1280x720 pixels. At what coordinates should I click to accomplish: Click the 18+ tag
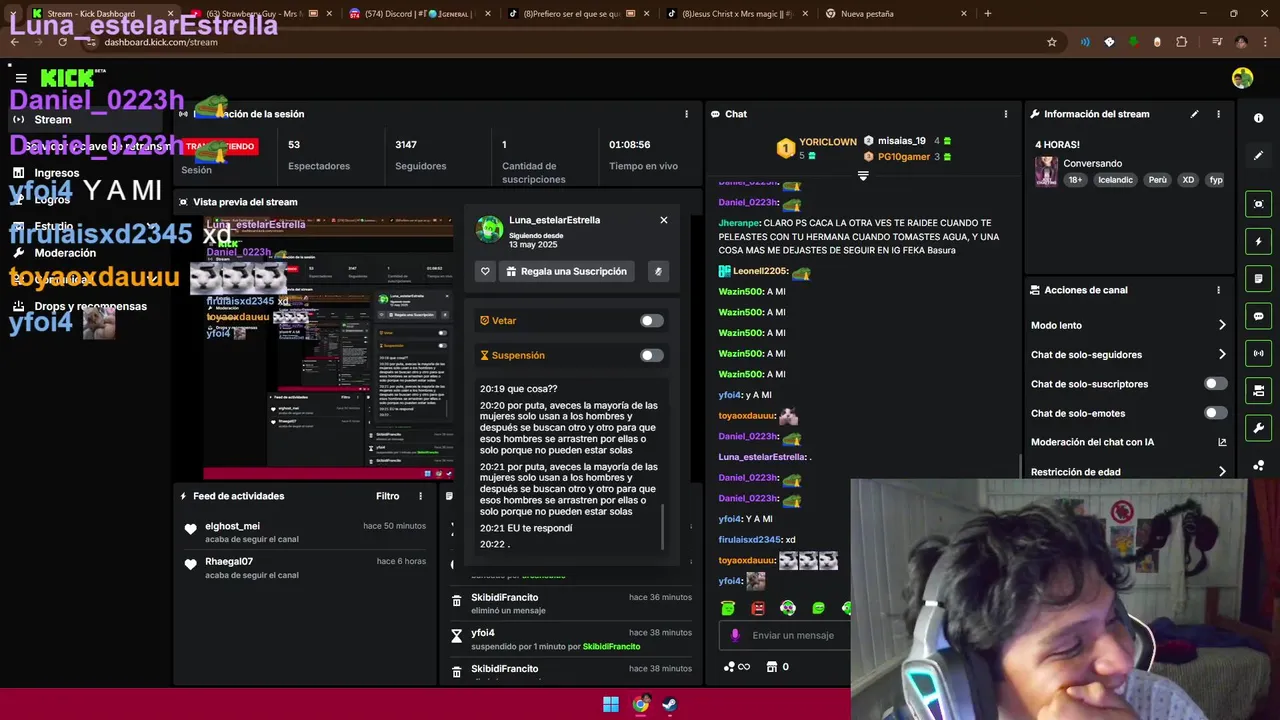[x=1075, y=180]
